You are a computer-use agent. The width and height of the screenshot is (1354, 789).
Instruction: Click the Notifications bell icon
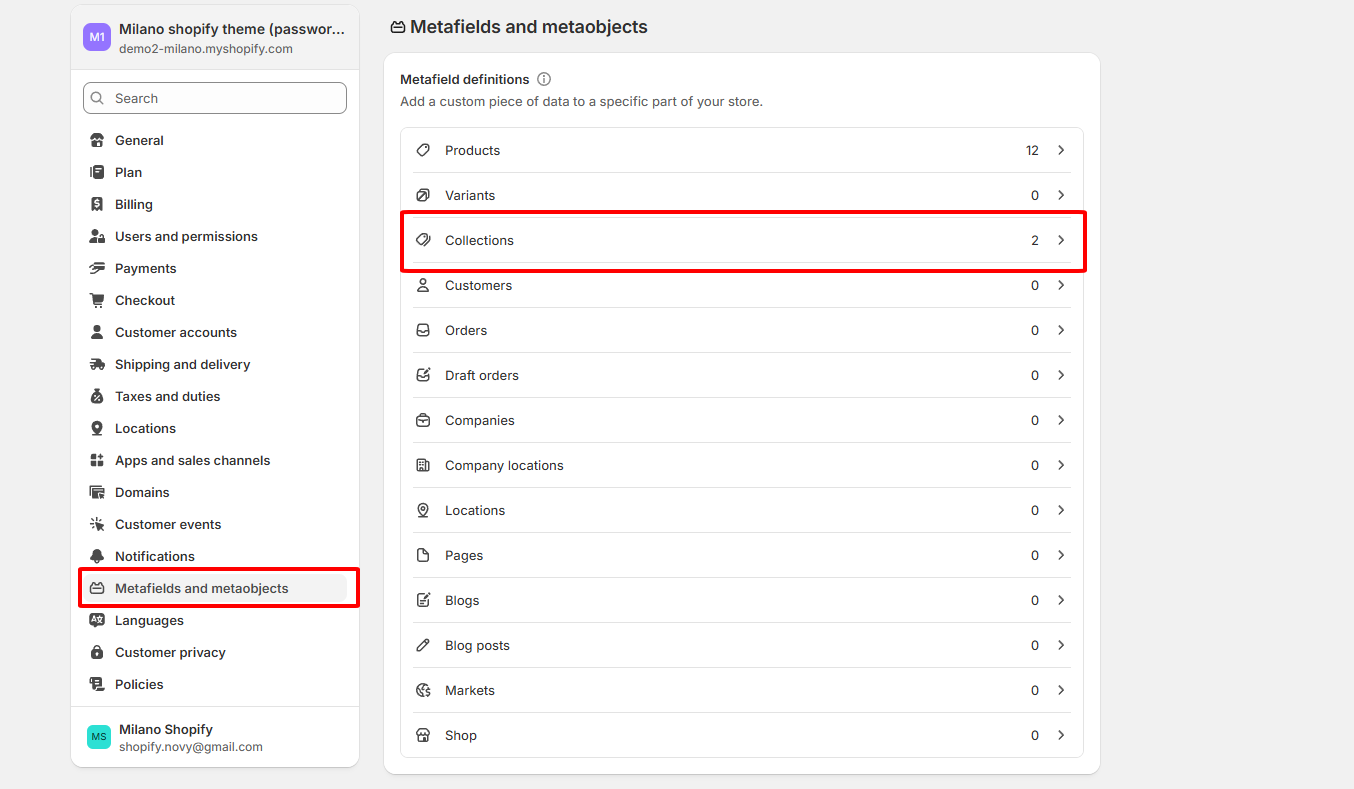(97, 556)
